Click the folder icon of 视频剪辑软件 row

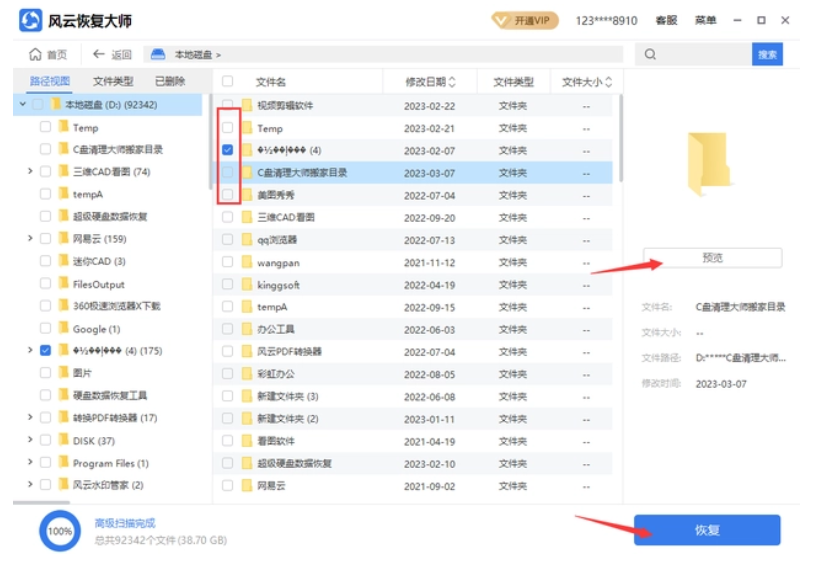point(247,105)
